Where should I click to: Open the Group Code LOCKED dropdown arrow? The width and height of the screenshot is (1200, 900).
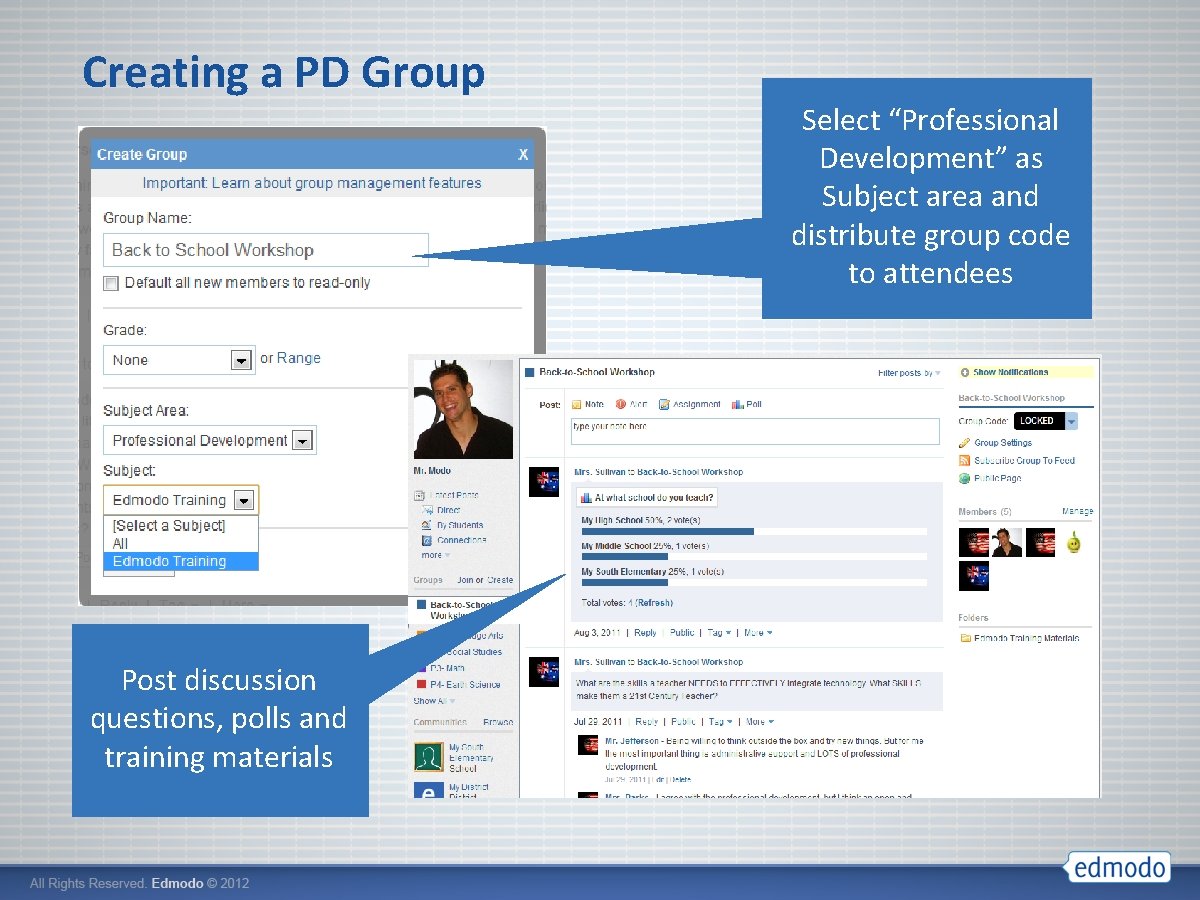(x=1071, y=421)
